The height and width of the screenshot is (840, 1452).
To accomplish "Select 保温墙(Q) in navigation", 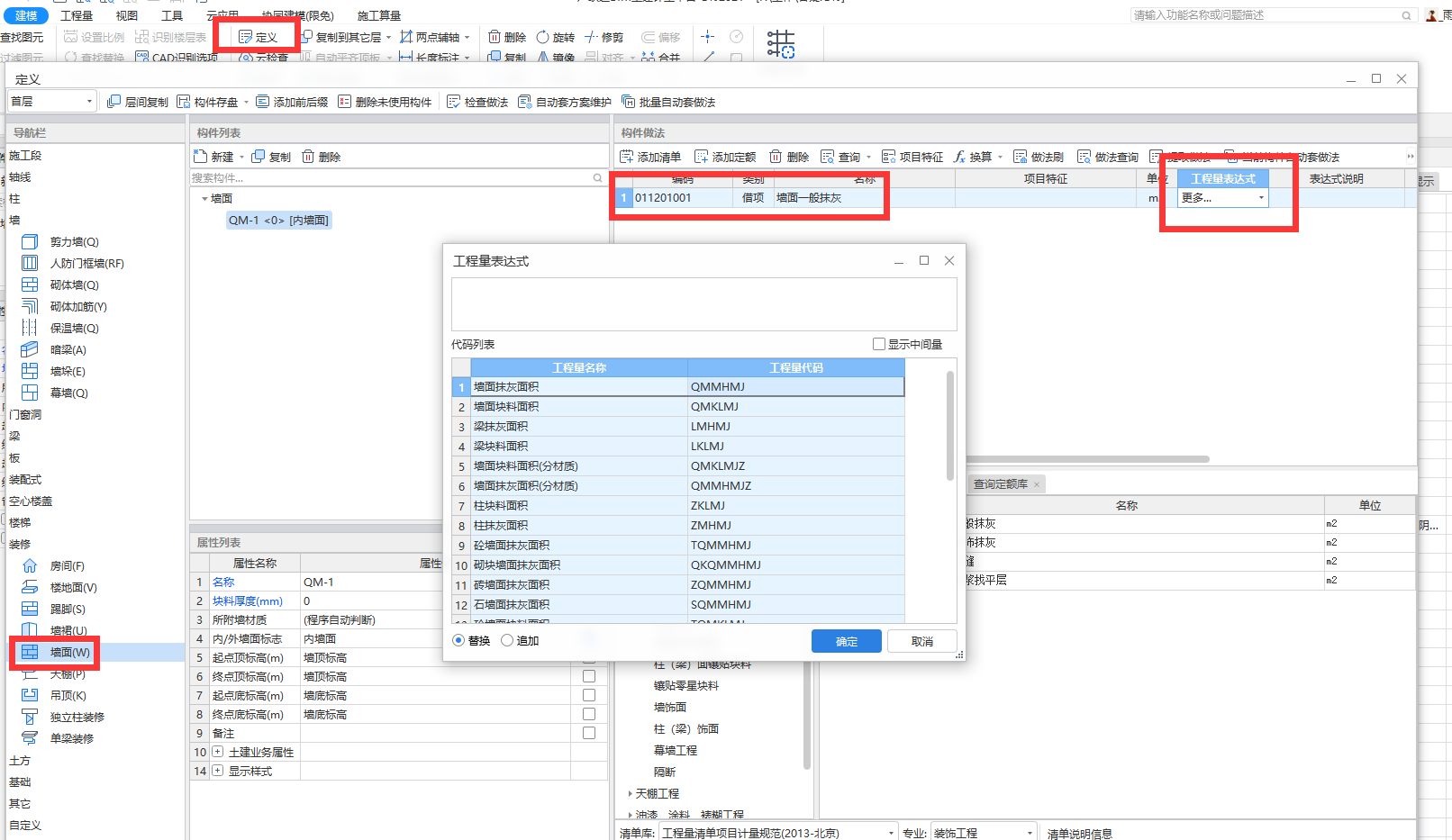I will click(x=60, y=328).
